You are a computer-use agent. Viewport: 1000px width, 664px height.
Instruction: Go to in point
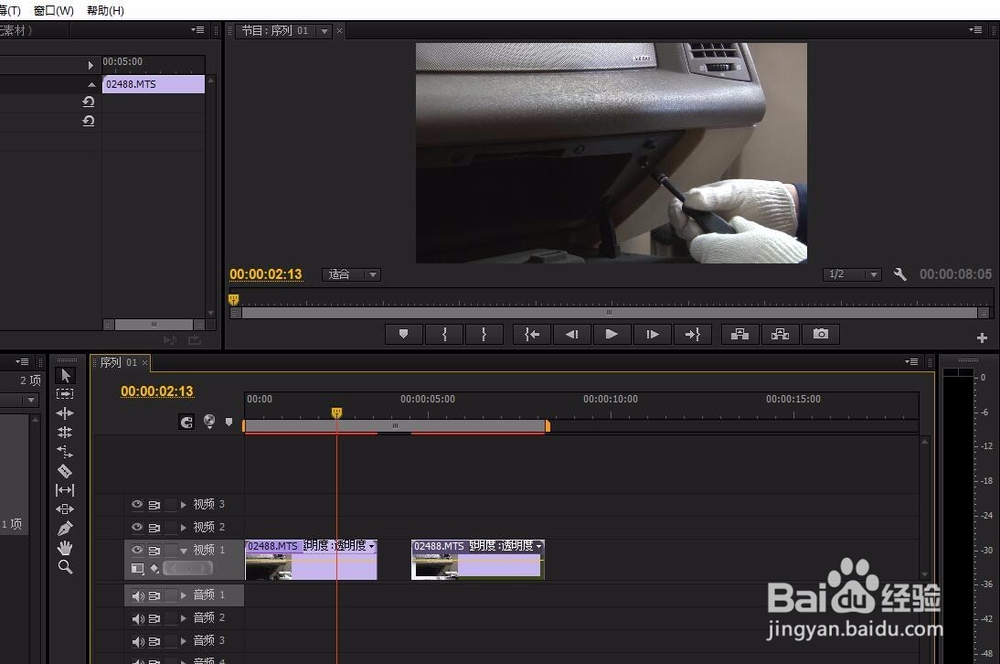pyautogui.click(x=532, y=334)
